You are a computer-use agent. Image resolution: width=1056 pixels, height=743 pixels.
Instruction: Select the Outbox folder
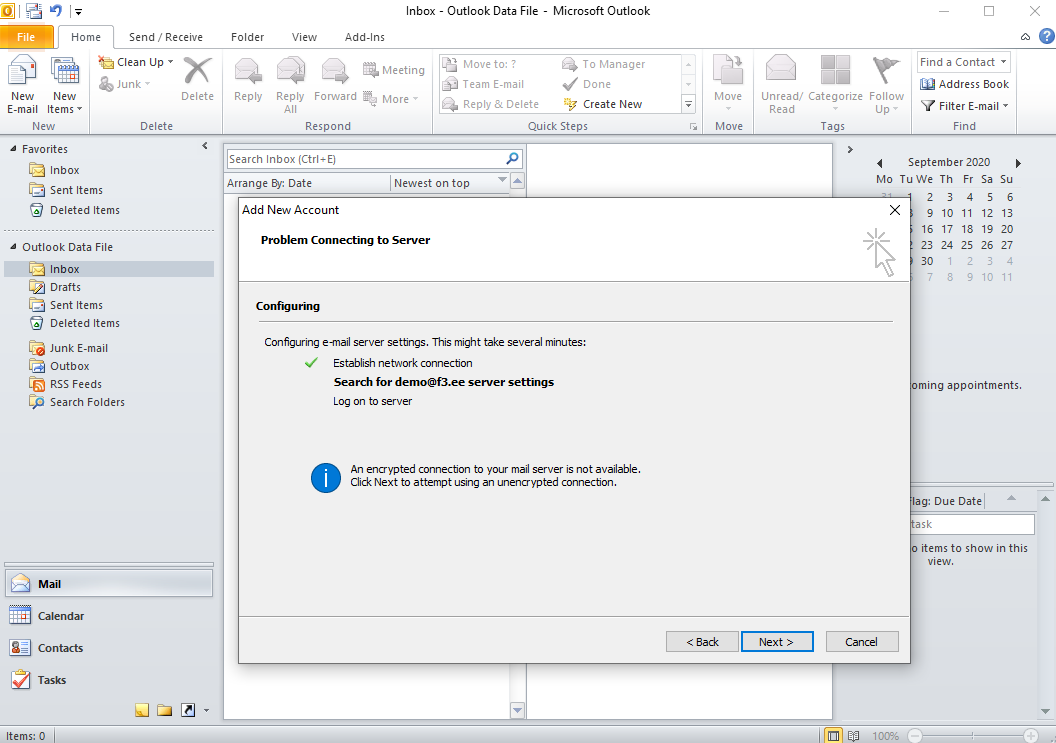pyautogui.click(x=69, y=366)
